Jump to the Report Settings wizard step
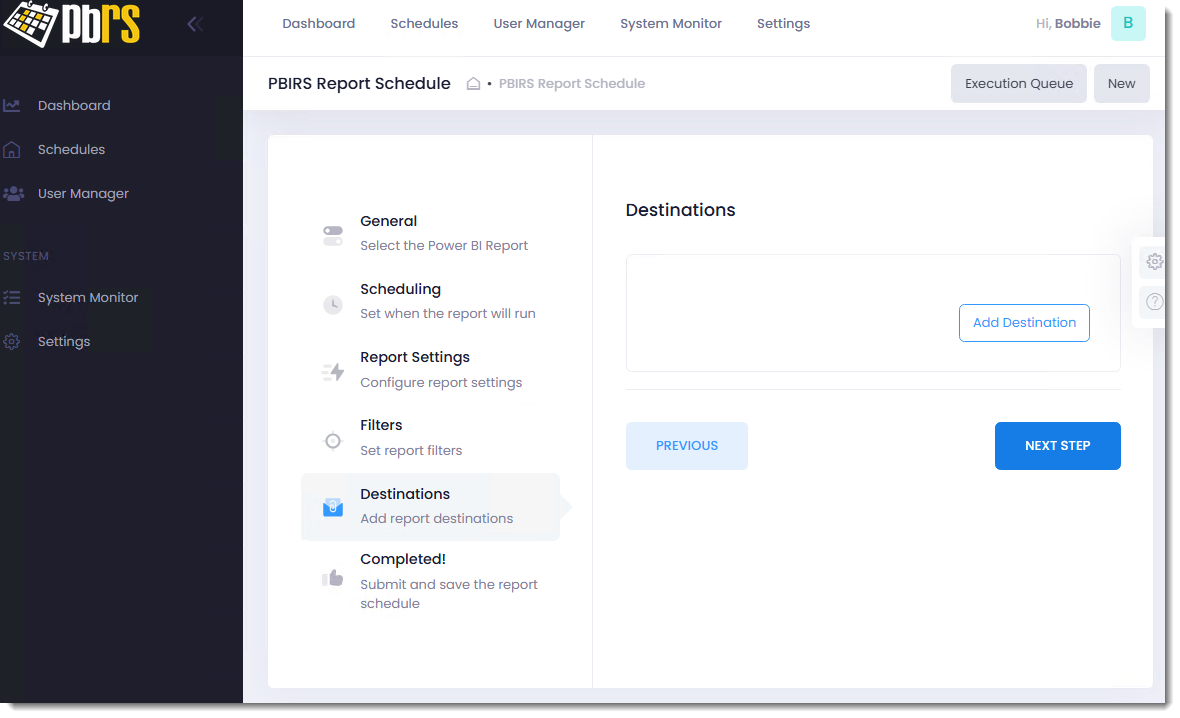 [415, 369]
